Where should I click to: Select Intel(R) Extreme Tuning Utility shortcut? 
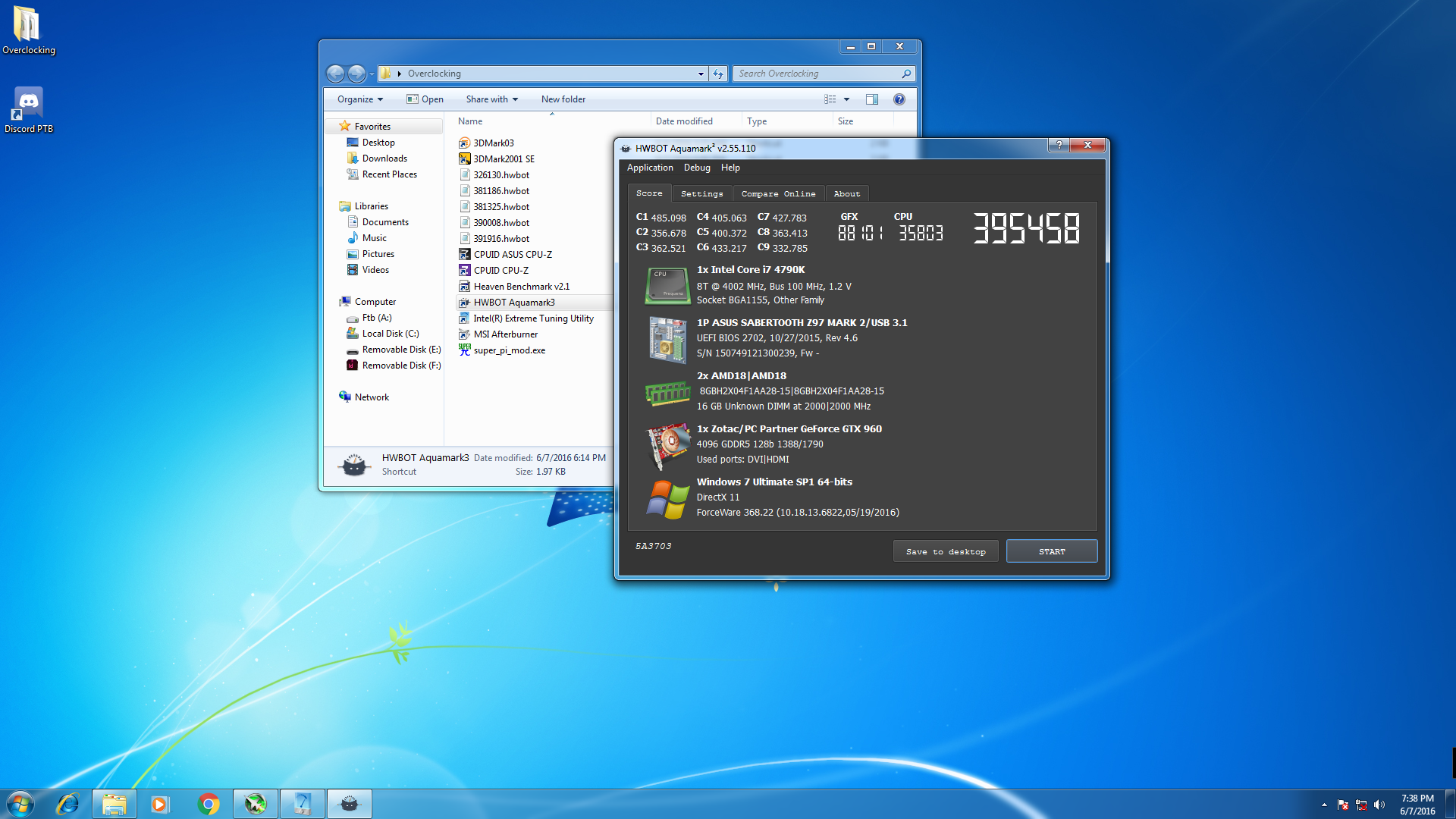tap(526, 318)
